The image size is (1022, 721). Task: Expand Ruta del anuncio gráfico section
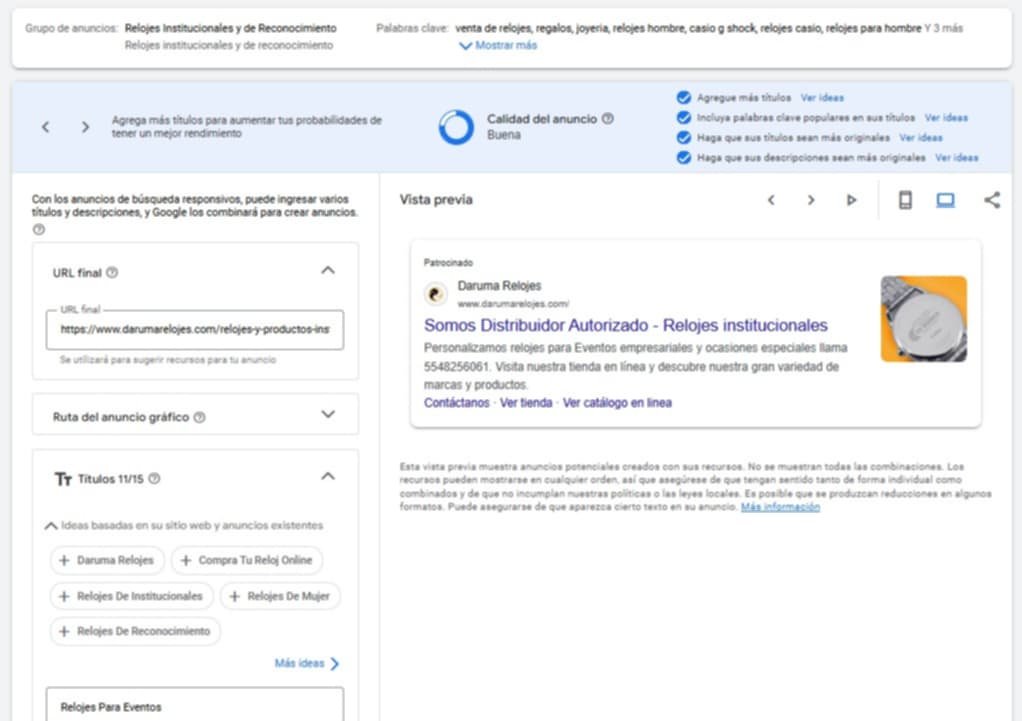327,414
